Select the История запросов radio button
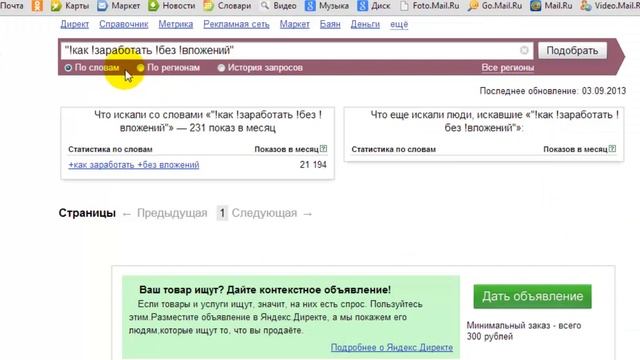This screenshot has height=360, width=640. 221,68
